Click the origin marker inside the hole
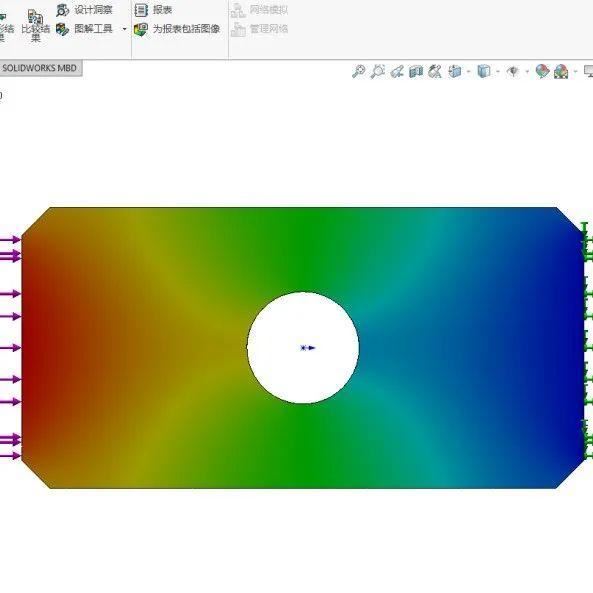Viewport: 593px width, 593px height. (x=307, y=348)
